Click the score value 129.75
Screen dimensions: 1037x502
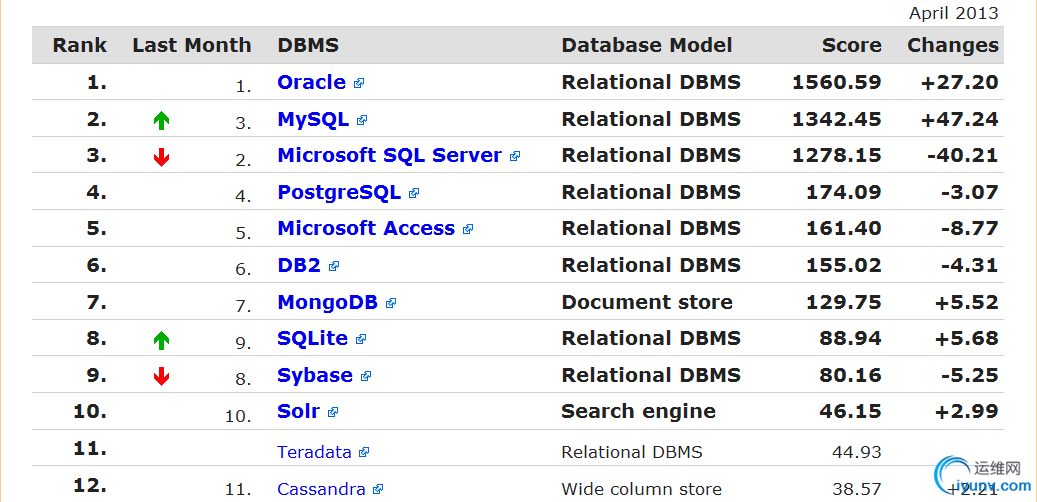pyautogui.click(x=844, y=302)
